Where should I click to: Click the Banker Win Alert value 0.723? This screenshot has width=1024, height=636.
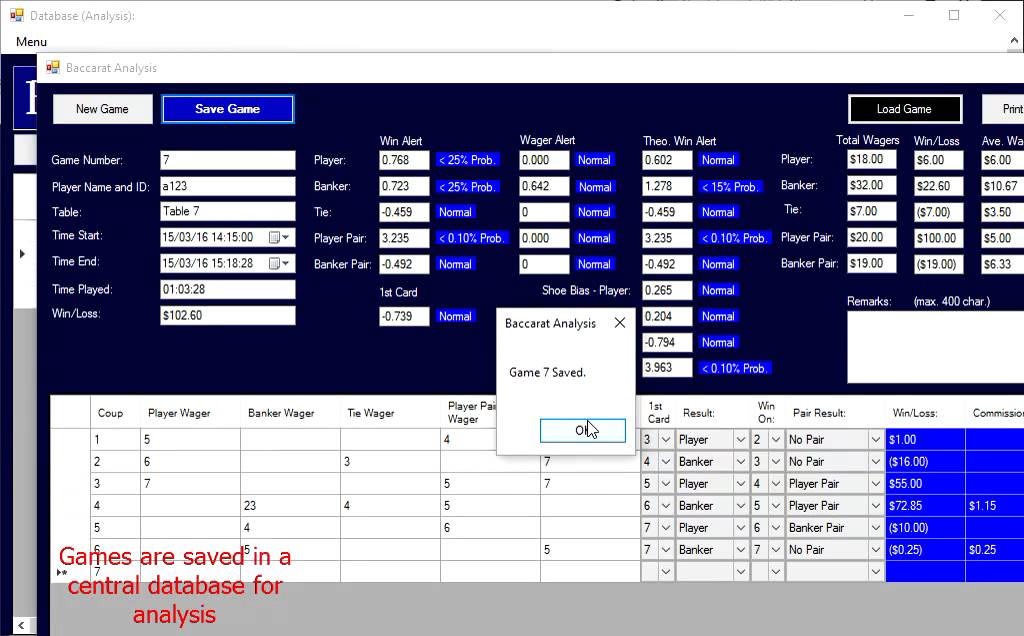[404, 186]
